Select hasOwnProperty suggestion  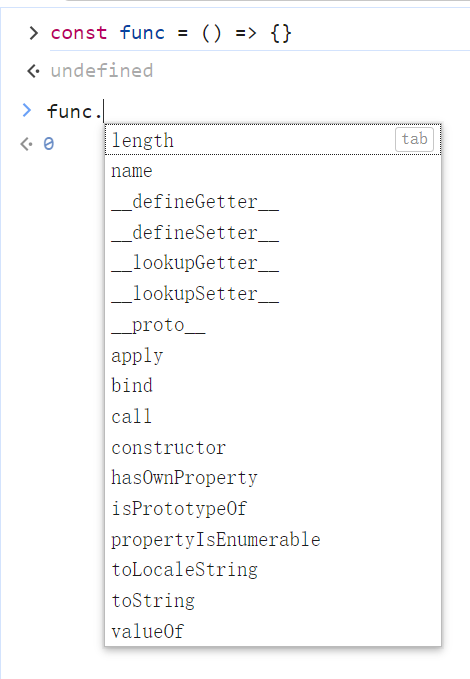click(x=273, y=478)
